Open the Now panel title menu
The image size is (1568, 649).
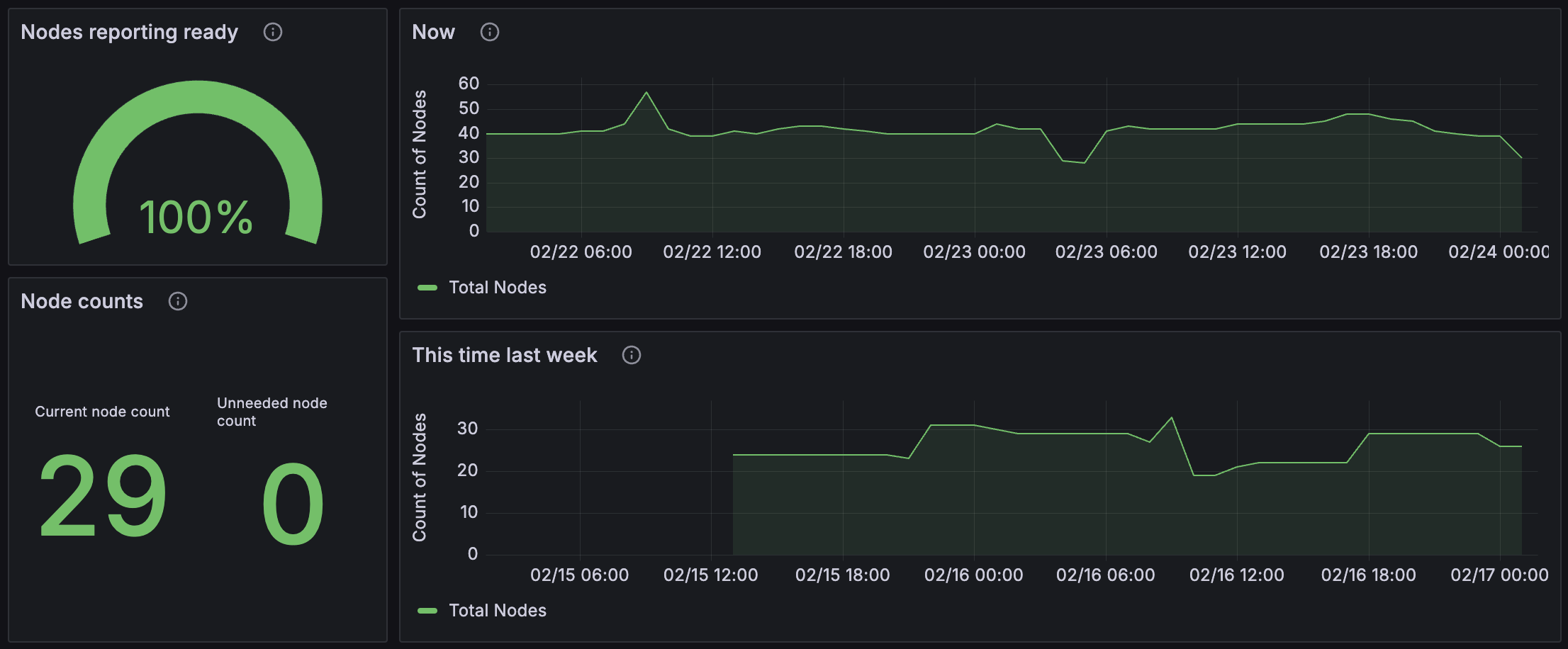[434, 32]
